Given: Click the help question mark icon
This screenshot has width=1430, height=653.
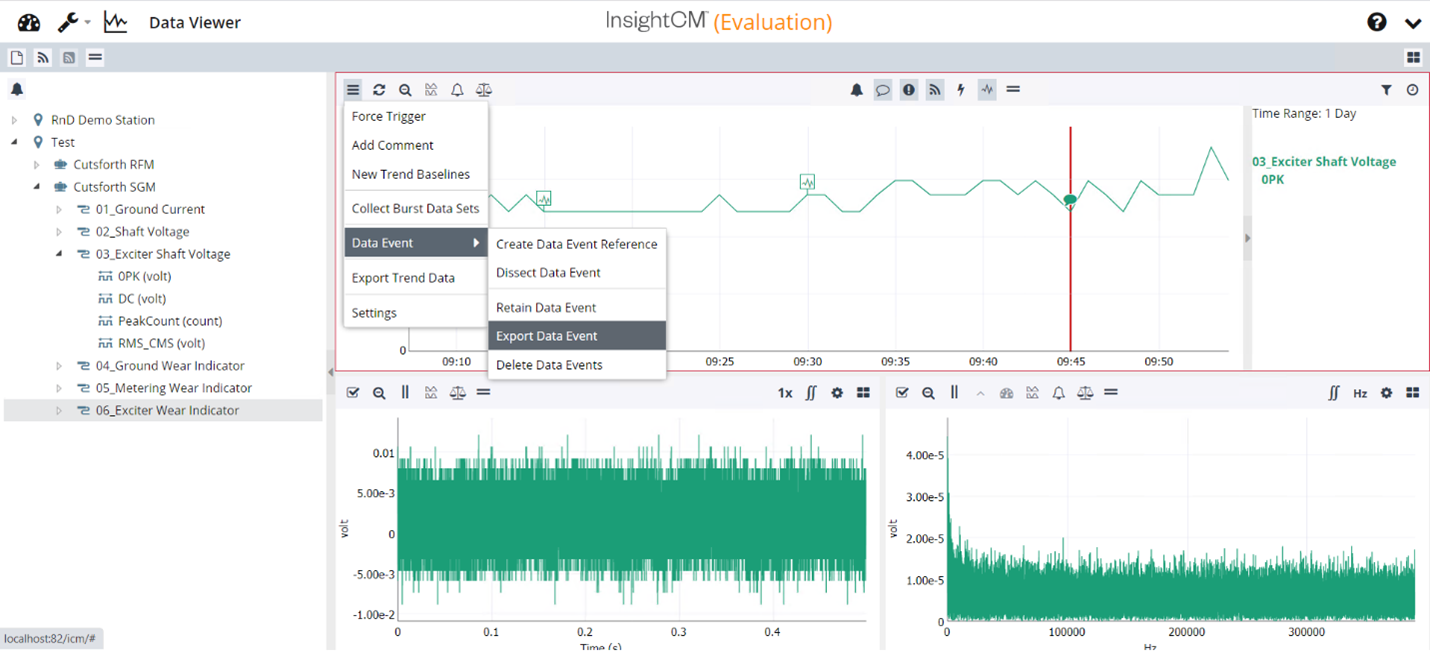Looking at the screenshot, I should pos(1377,22).
